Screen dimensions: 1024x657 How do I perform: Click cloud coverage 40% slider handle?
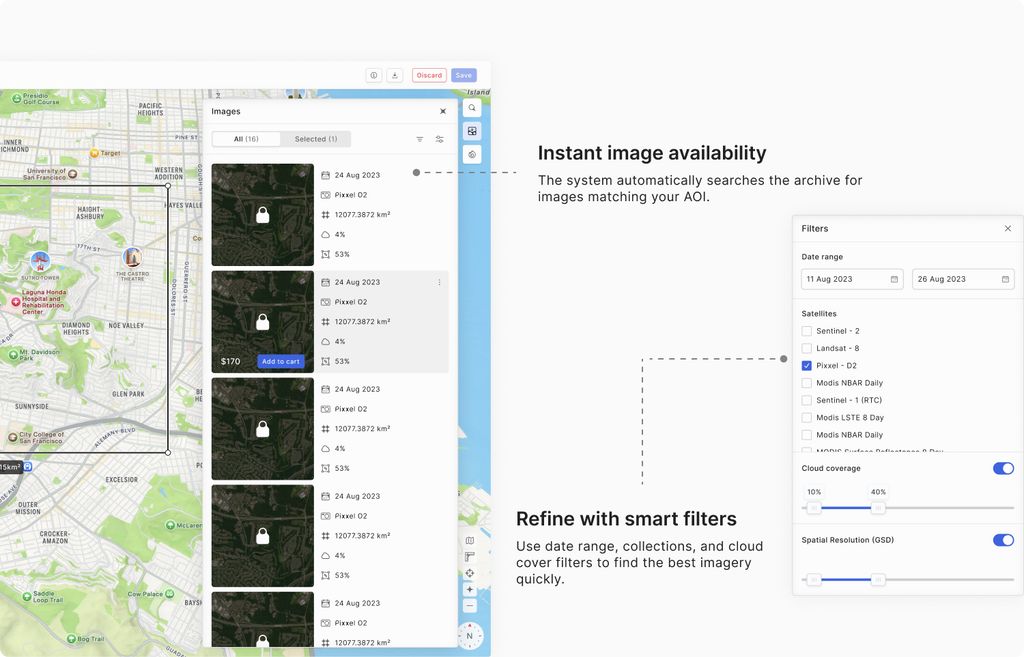[x=878, y=507]
